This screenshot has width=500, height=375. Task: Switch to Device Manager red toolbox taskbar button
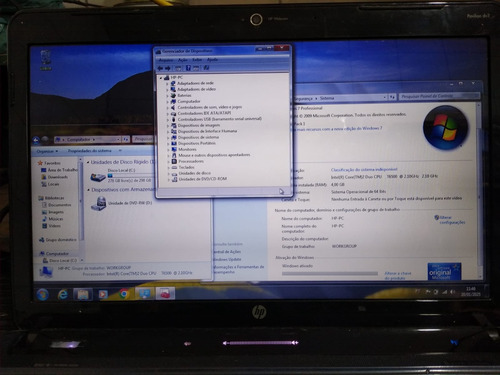[165, 294]
